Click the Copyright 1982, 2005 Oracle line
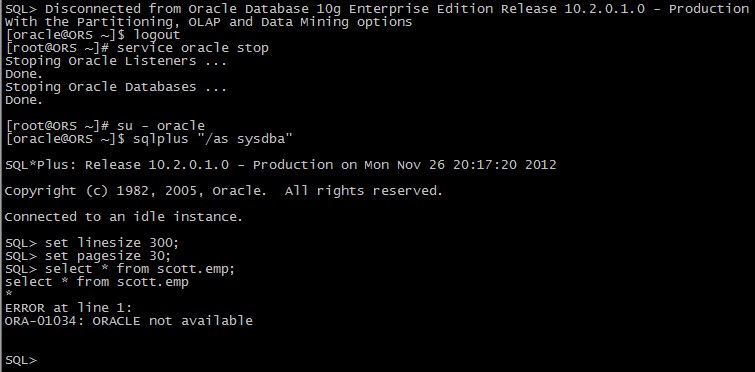755x372 pixels. [x=223, y=191]
